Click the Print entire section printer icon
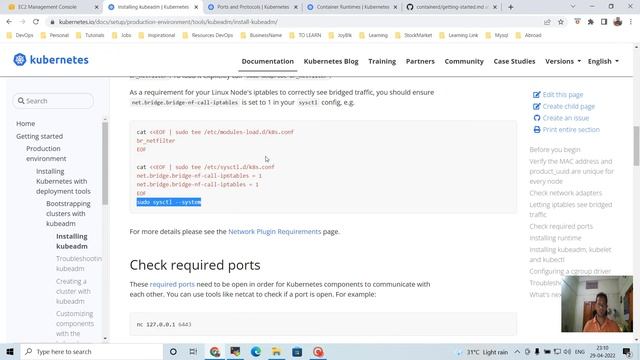The image size is (640, 360). pyautogui.click(x=537, y=129)
